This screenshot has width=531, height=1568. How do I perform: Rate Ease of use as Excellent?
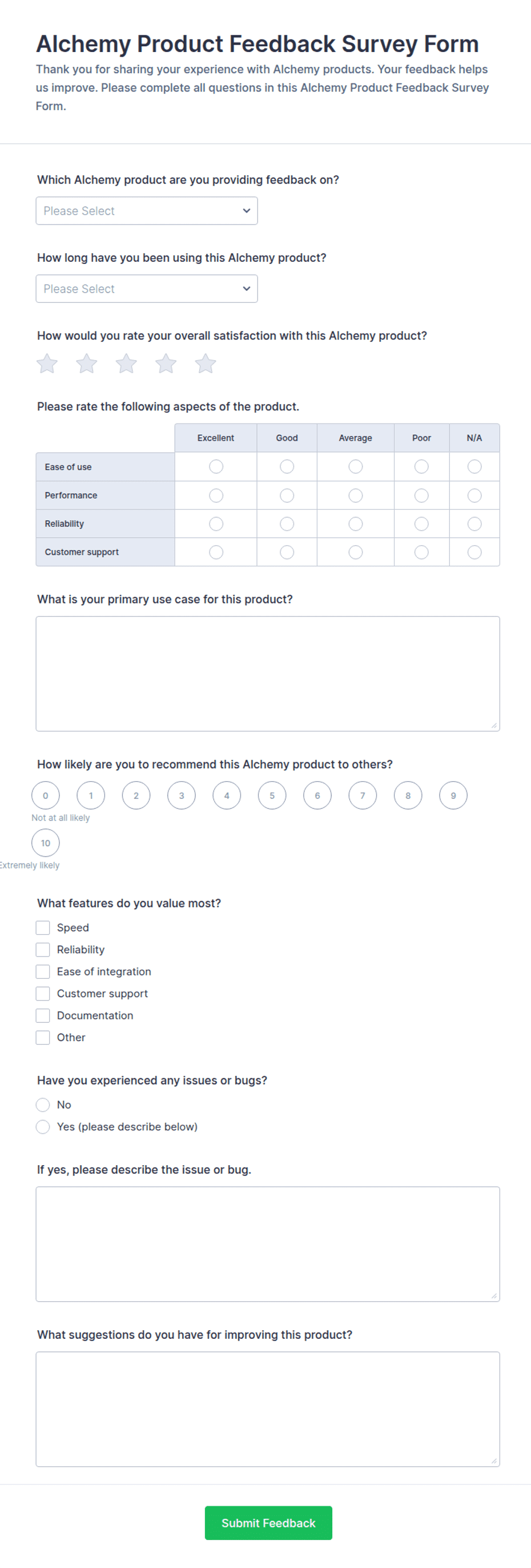[216, 467]
